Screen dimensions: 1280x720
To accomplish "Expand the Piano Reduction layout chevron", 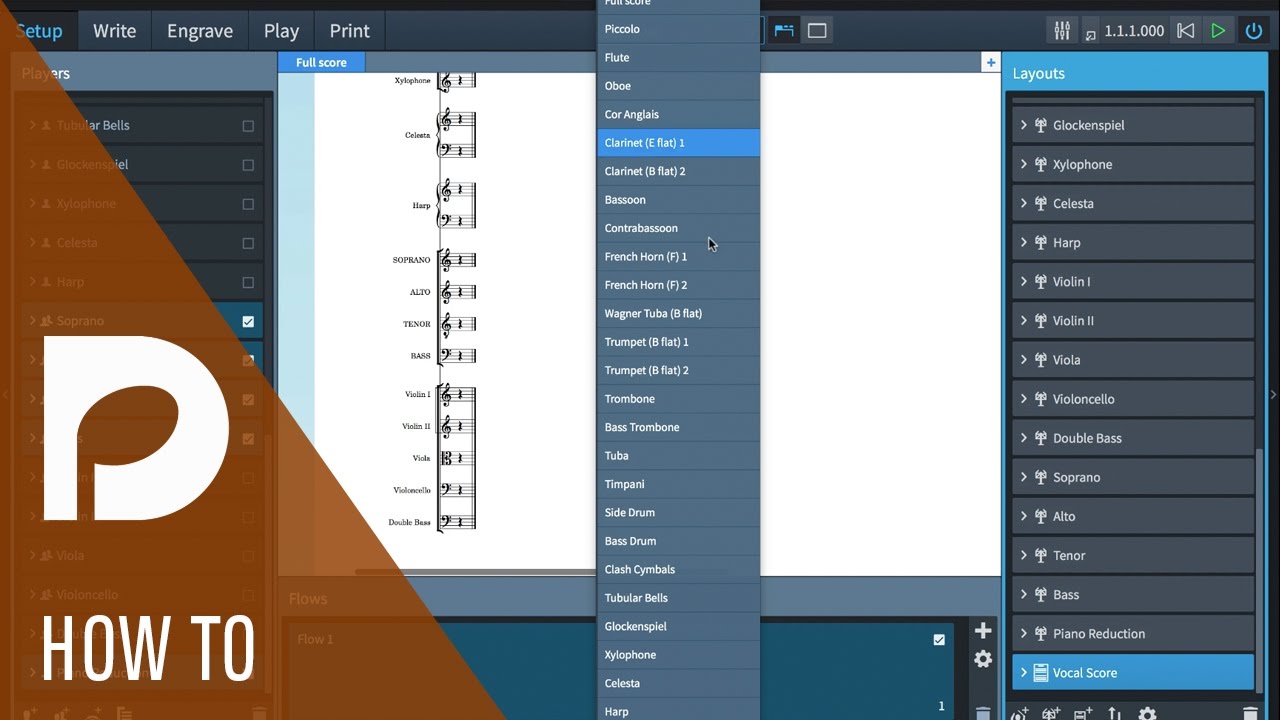I will click(1024, 633).
